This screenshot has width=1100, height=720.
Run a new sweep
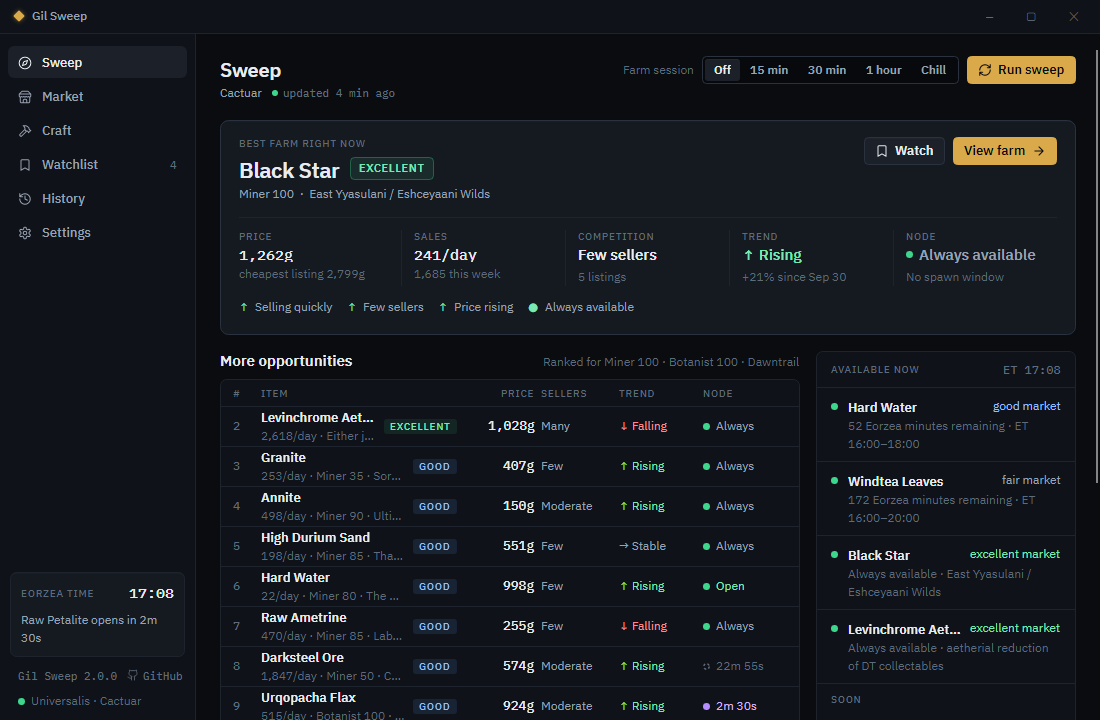pyautogui.click(x=1021, y=70)
